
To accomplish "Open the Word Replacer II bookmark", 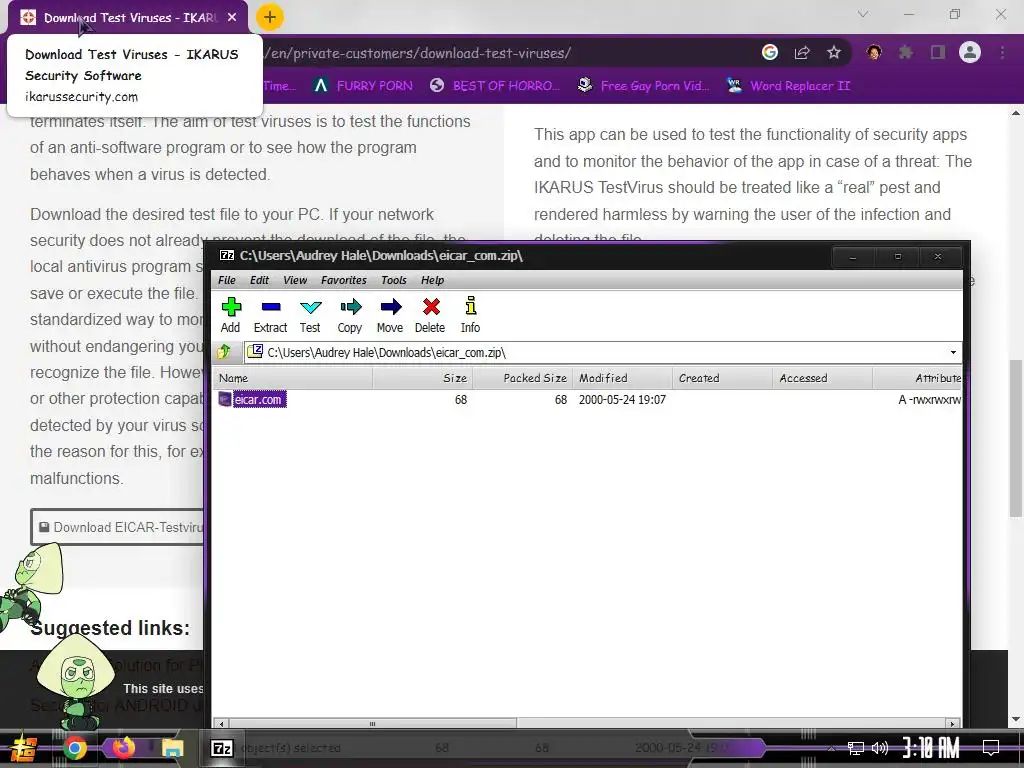I will pyautogui.click(x=789, y=86).
